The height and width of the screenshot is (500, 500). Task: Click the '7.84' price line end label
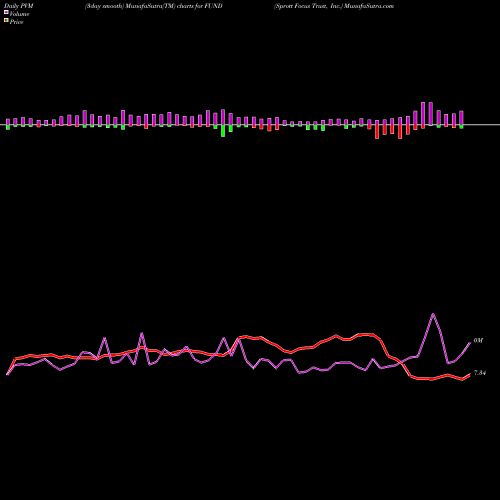tap(480, 373)
